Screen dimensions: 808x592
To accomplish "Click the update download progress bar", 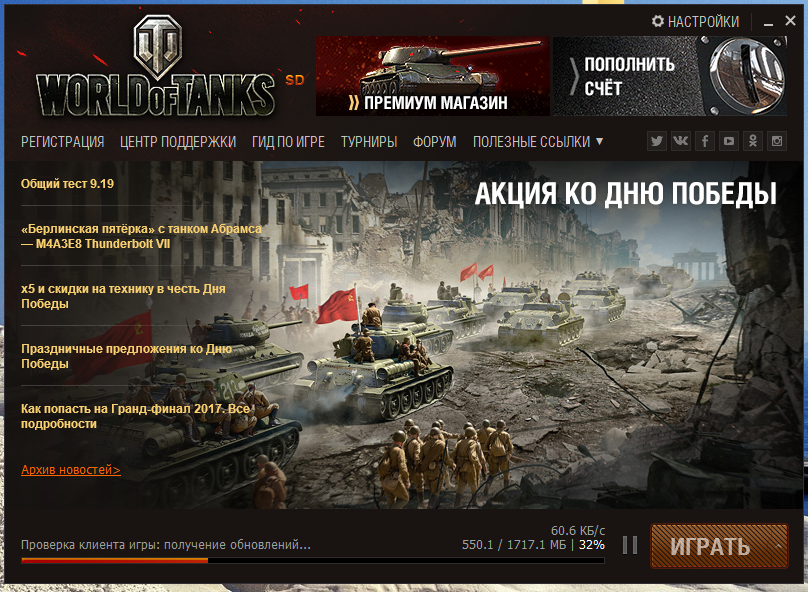I will tap(313, 561).
